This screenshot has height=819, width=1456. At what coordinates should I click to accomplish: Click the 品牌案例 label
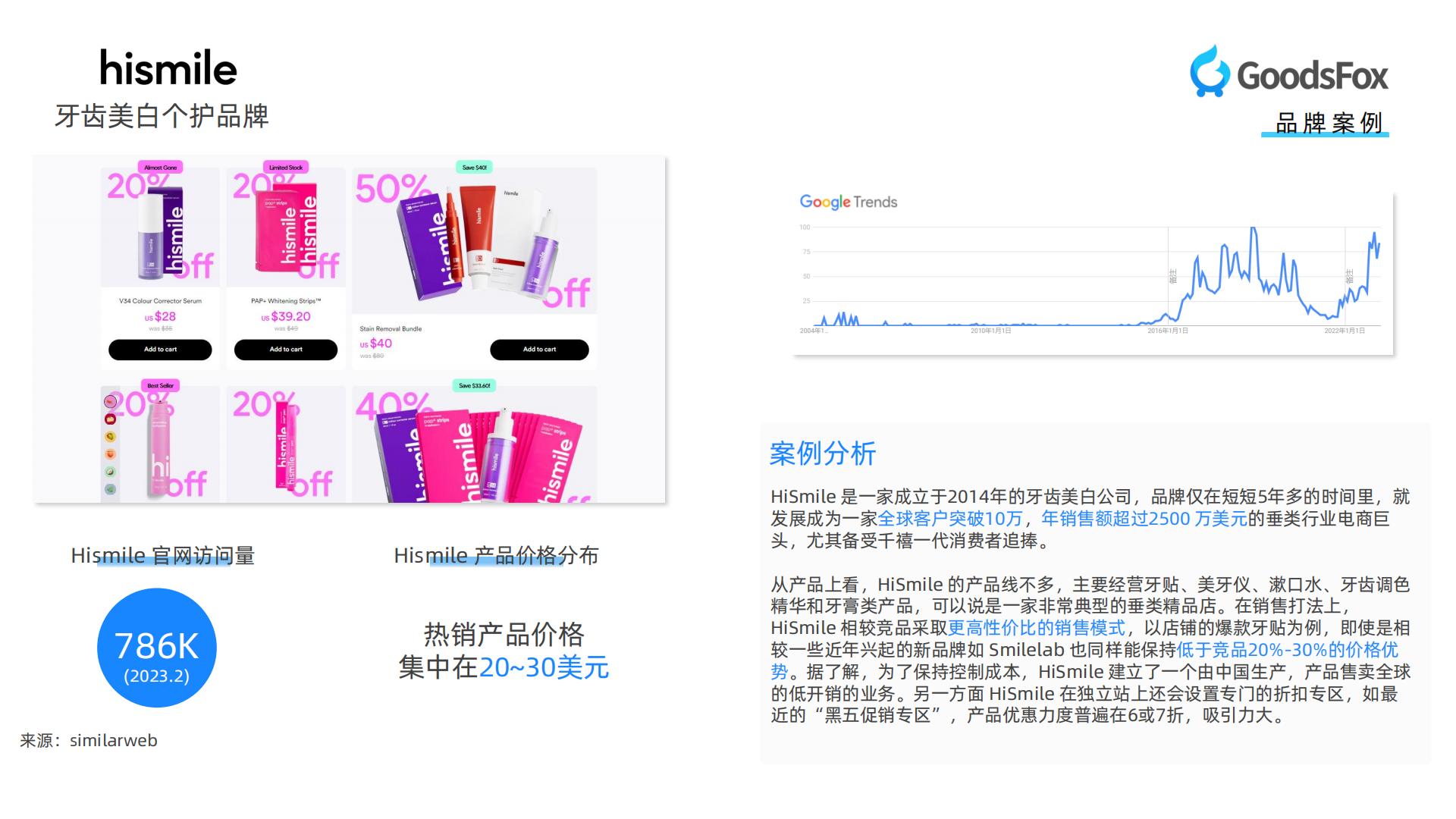pos(1329,123)
